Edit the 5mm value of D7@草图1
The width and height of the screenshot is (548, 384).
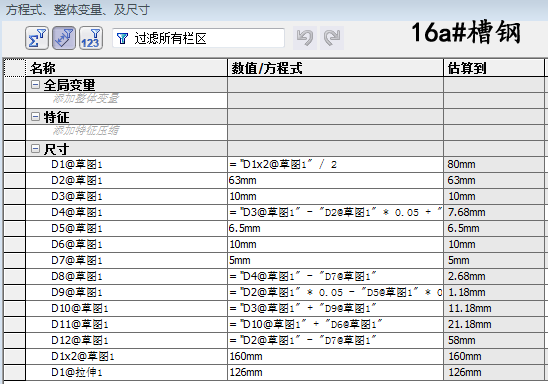pos(336,261)
